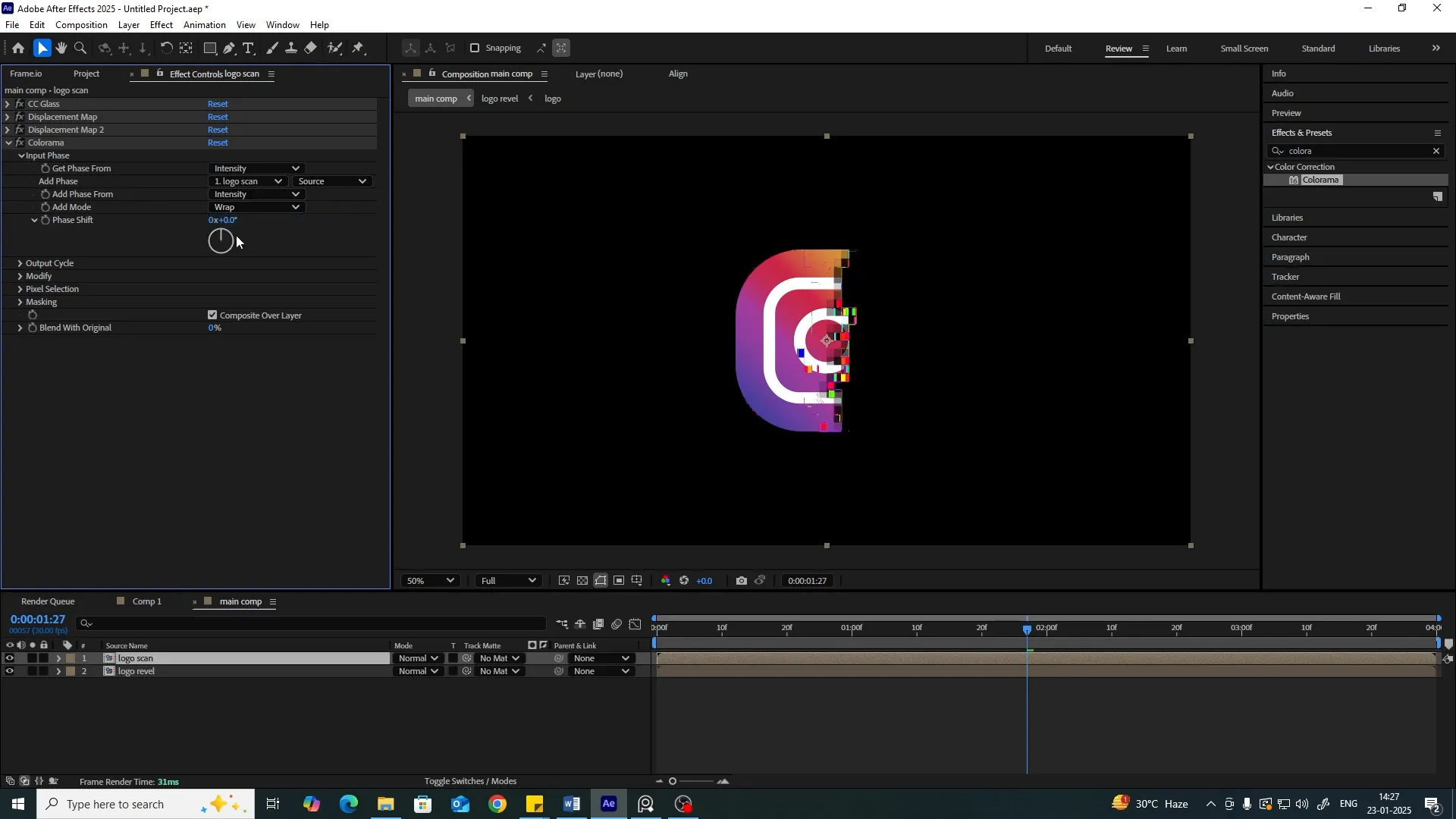
Task: Open the Composition menu
Action: pos(81,25)
